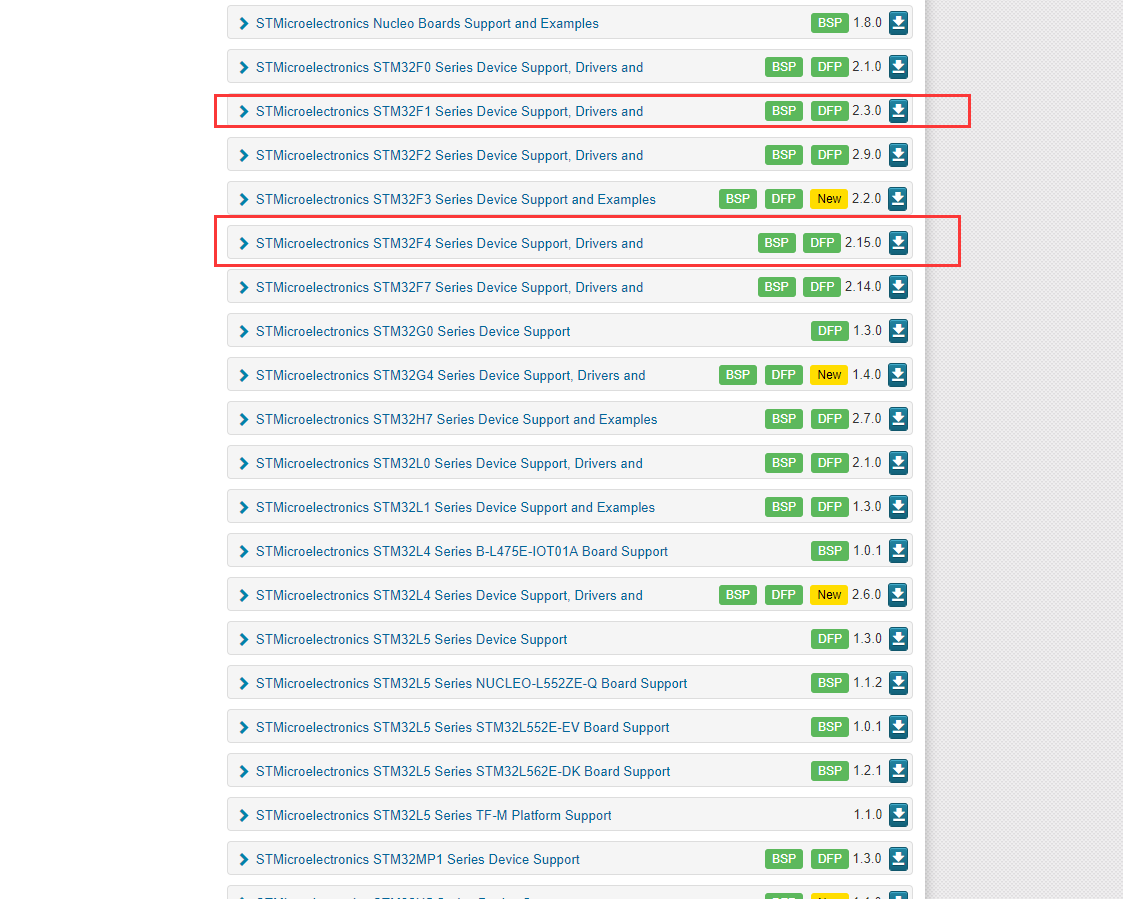Expand the STM32F0 Series row chevron
Screen dimensions: 1123x899
click(x=244, y=67)
